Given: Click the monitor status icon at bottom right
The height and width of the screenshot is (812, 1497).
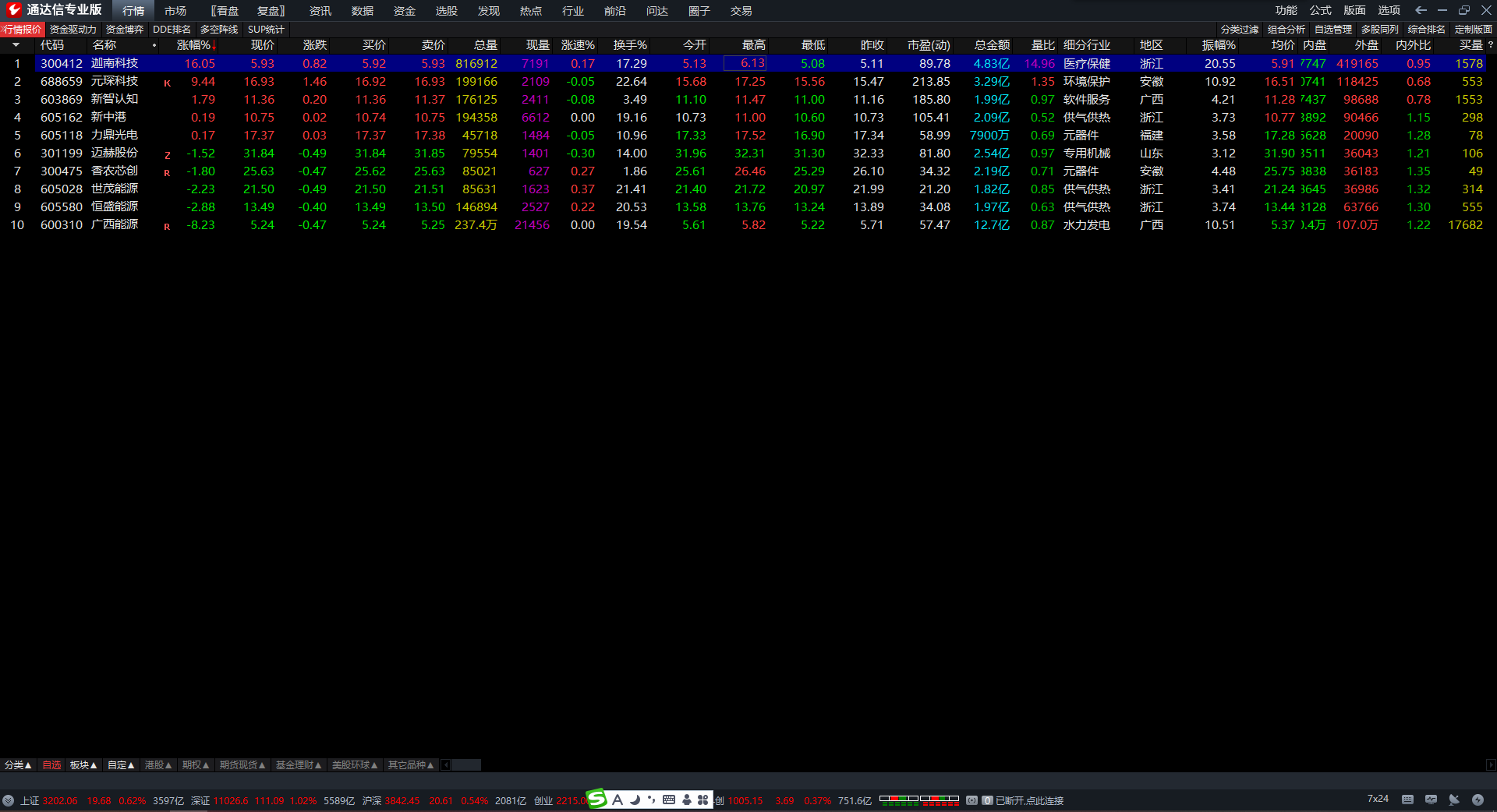Looking at the screenshot, I should (x=1431, y=800).
